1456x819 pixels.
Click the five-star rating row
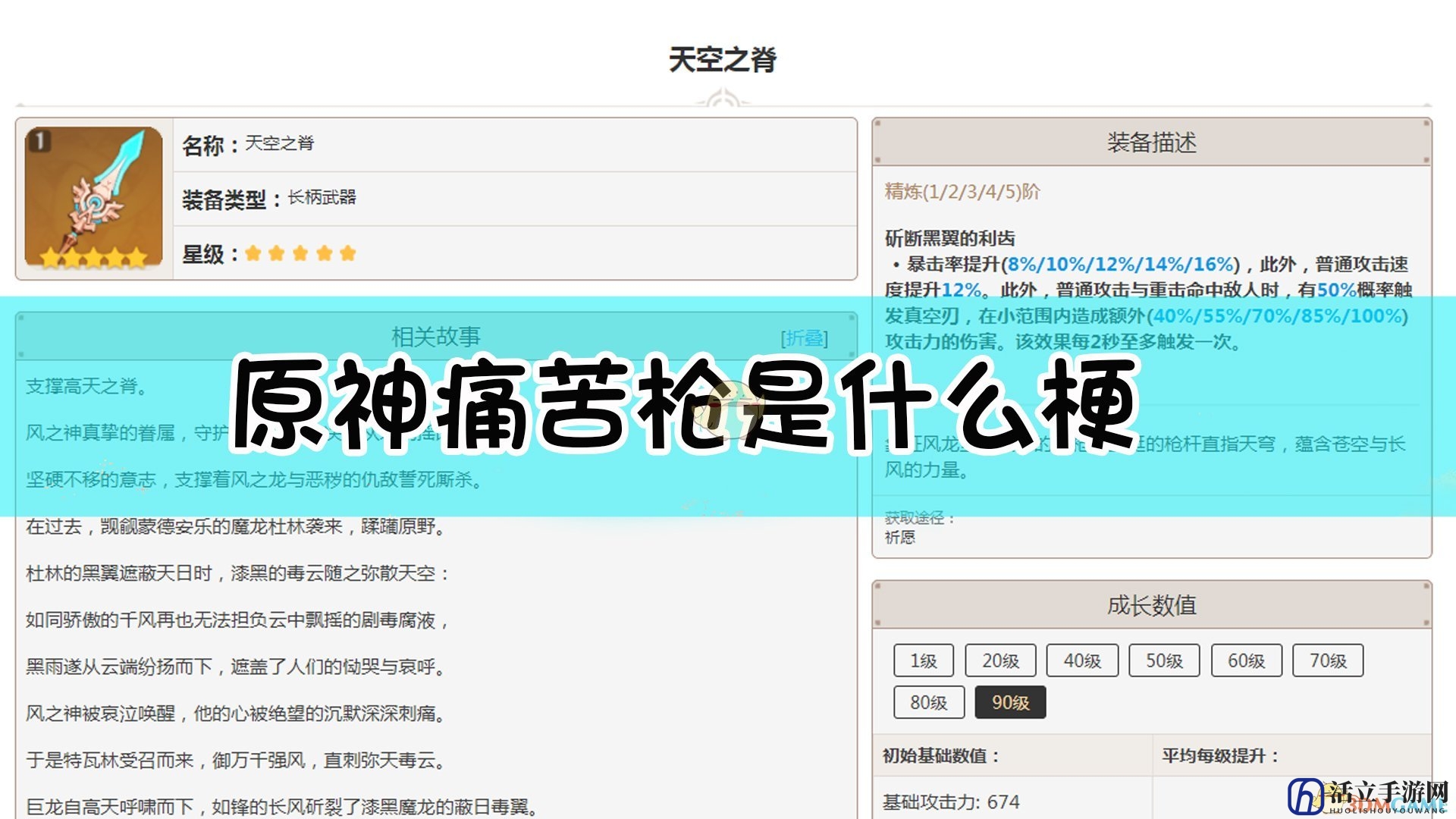tap(516, 253)
